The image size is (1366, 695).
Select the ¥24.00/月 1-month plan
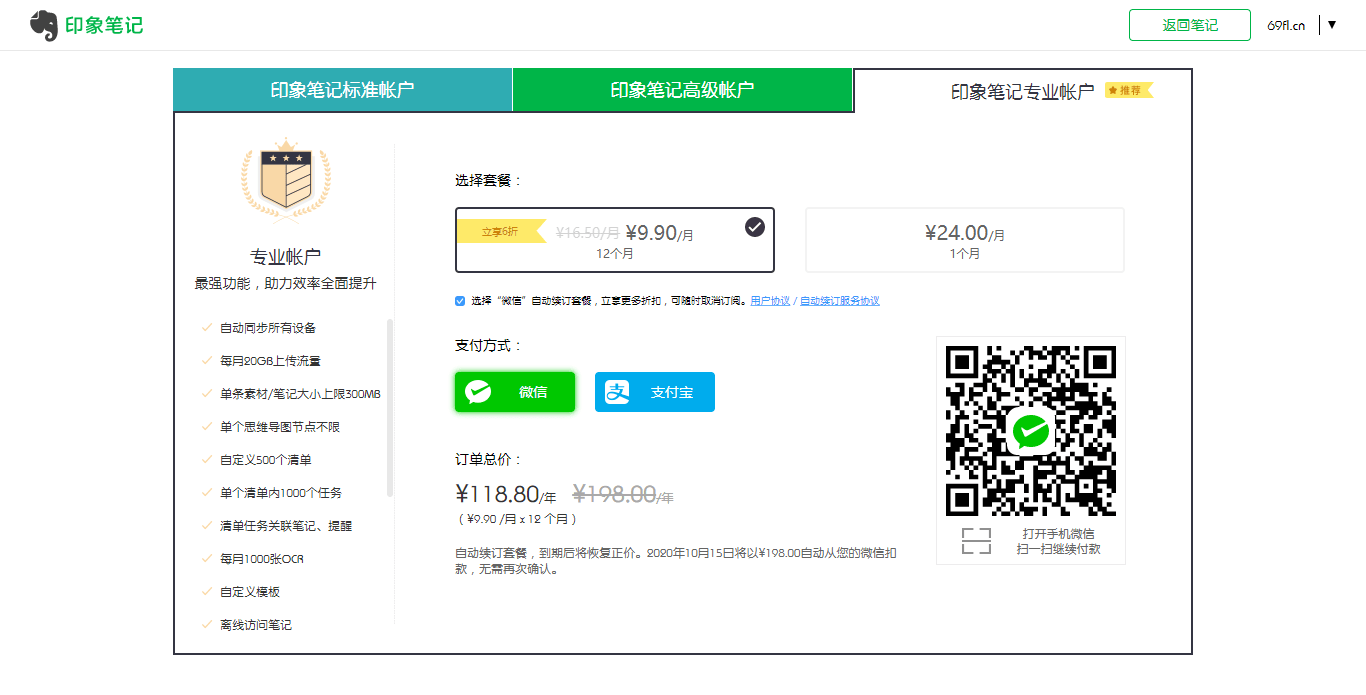click(x=965, y=240)
